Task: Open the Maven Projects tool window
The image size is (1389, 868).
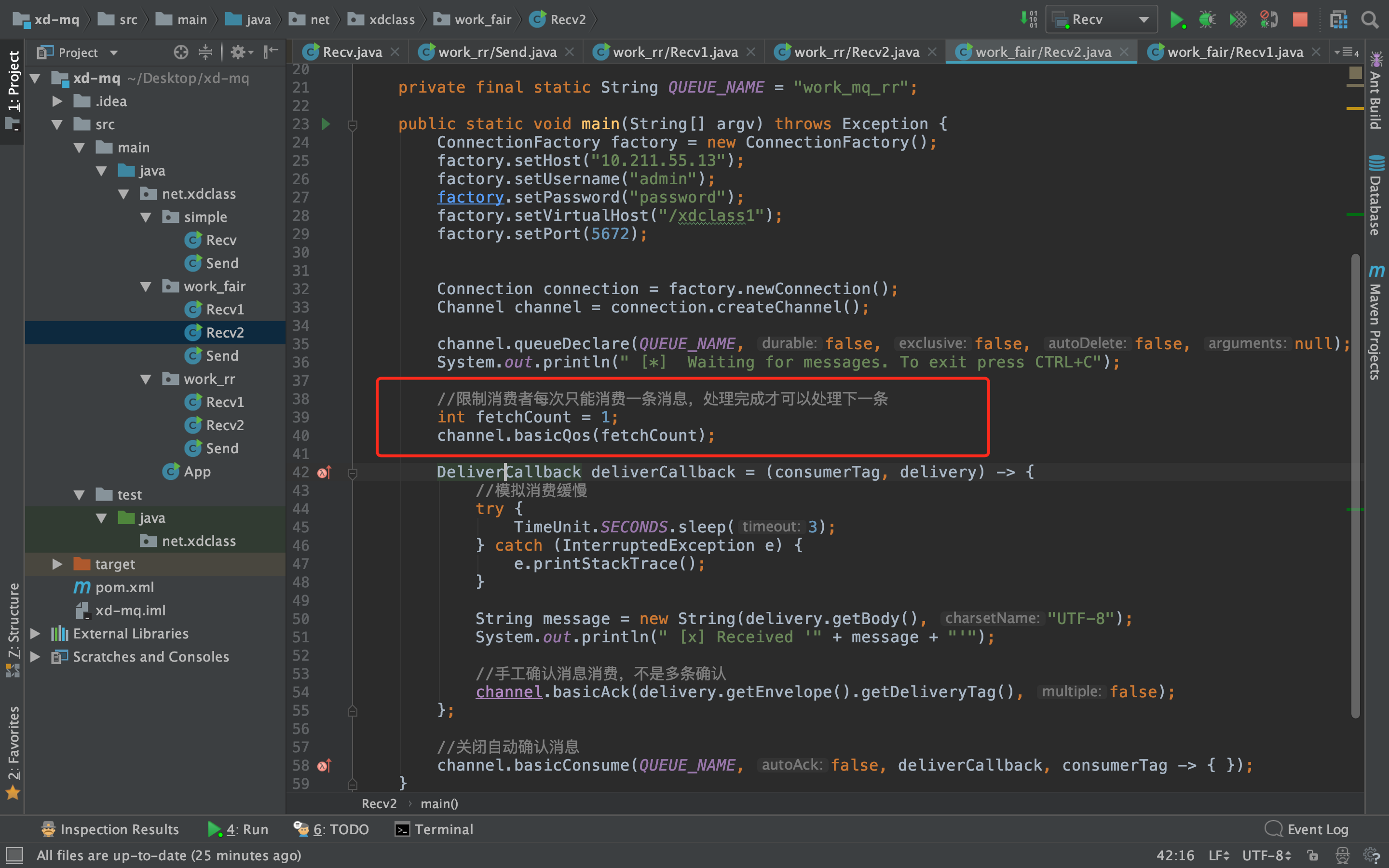Action: [1376, 322]
